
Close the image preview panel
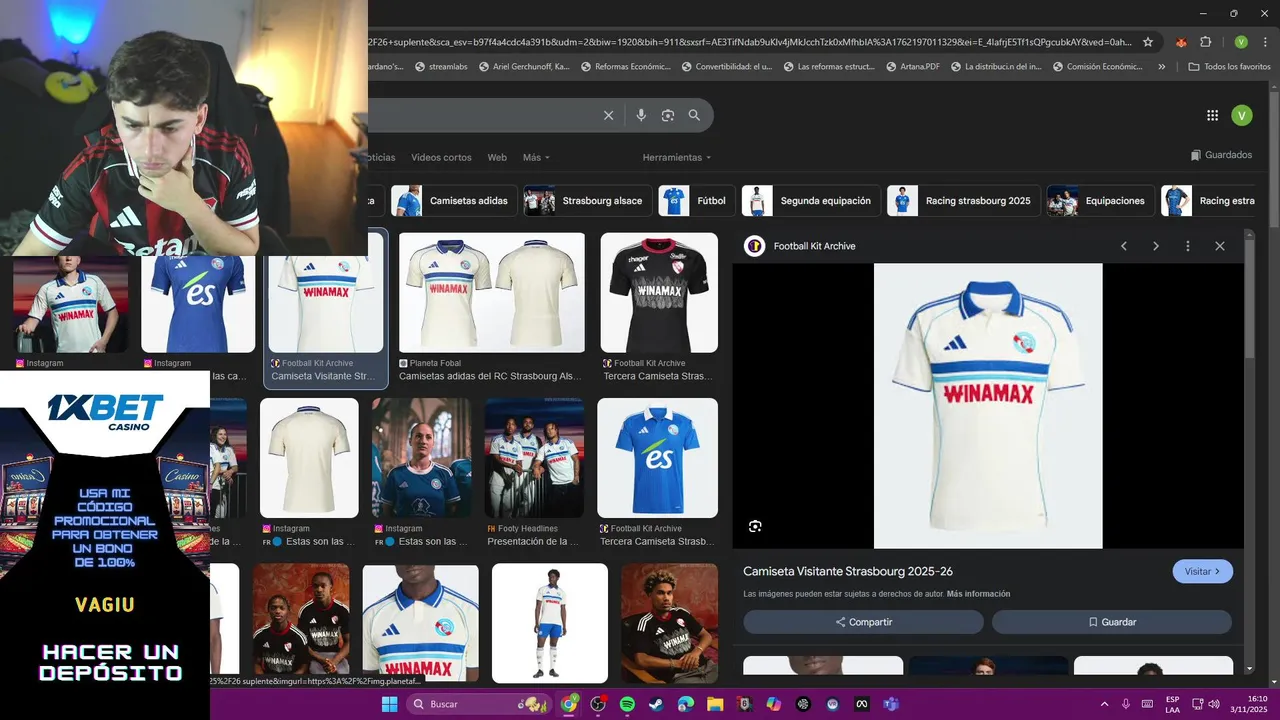point(1220,246)
